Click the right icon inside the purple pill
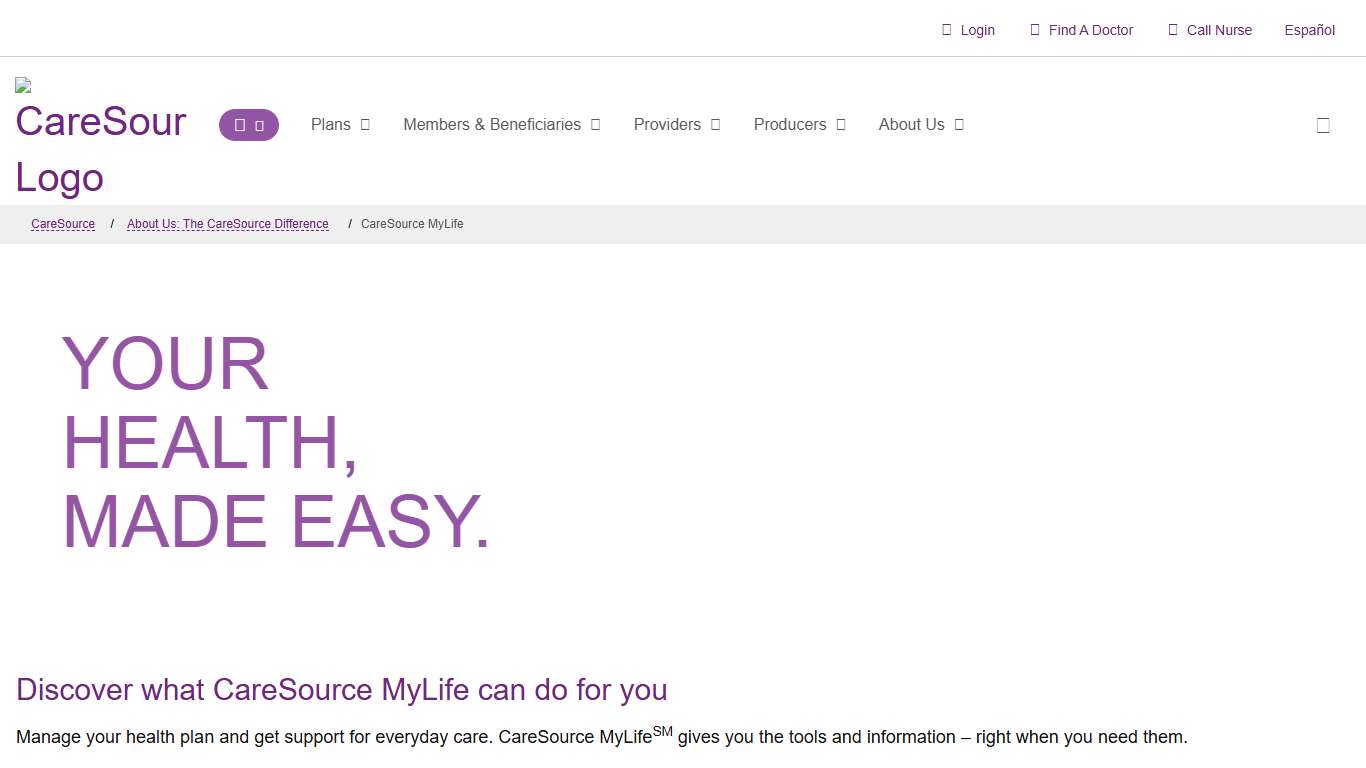The image size is (1366, 768). pos(259,124)
